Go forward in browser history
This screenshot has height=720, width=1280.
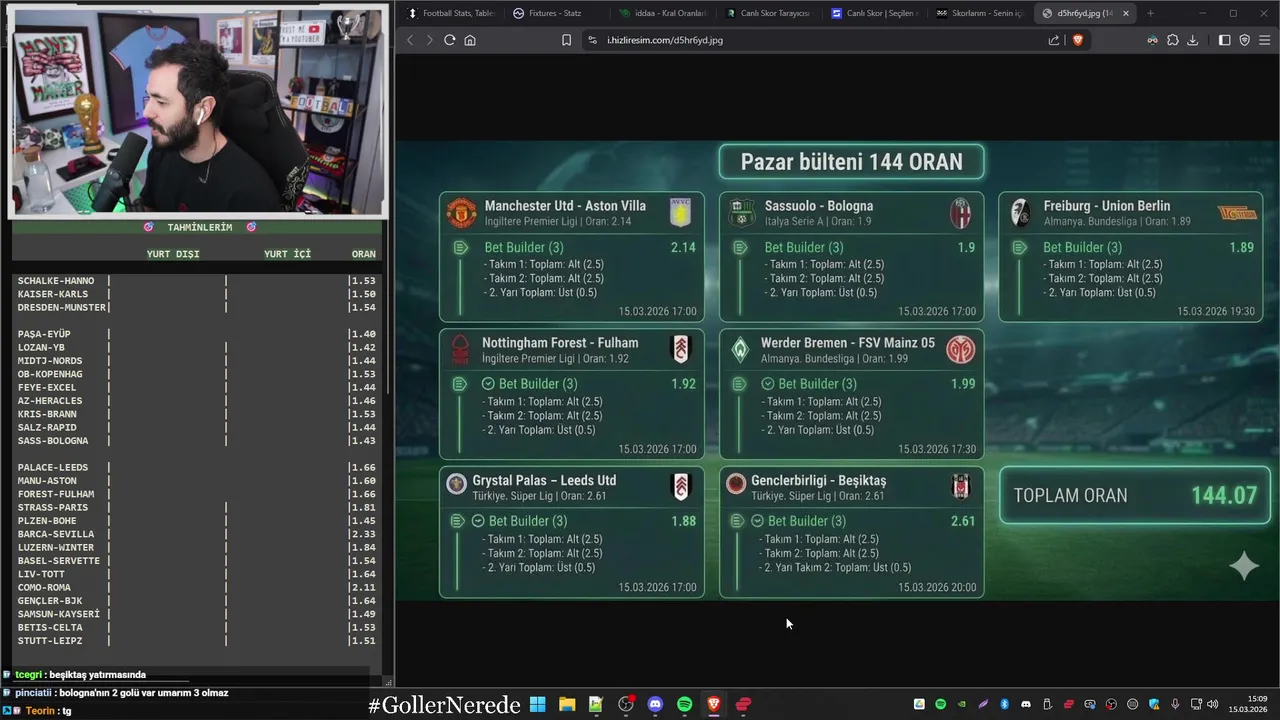(x=430, y=40)
